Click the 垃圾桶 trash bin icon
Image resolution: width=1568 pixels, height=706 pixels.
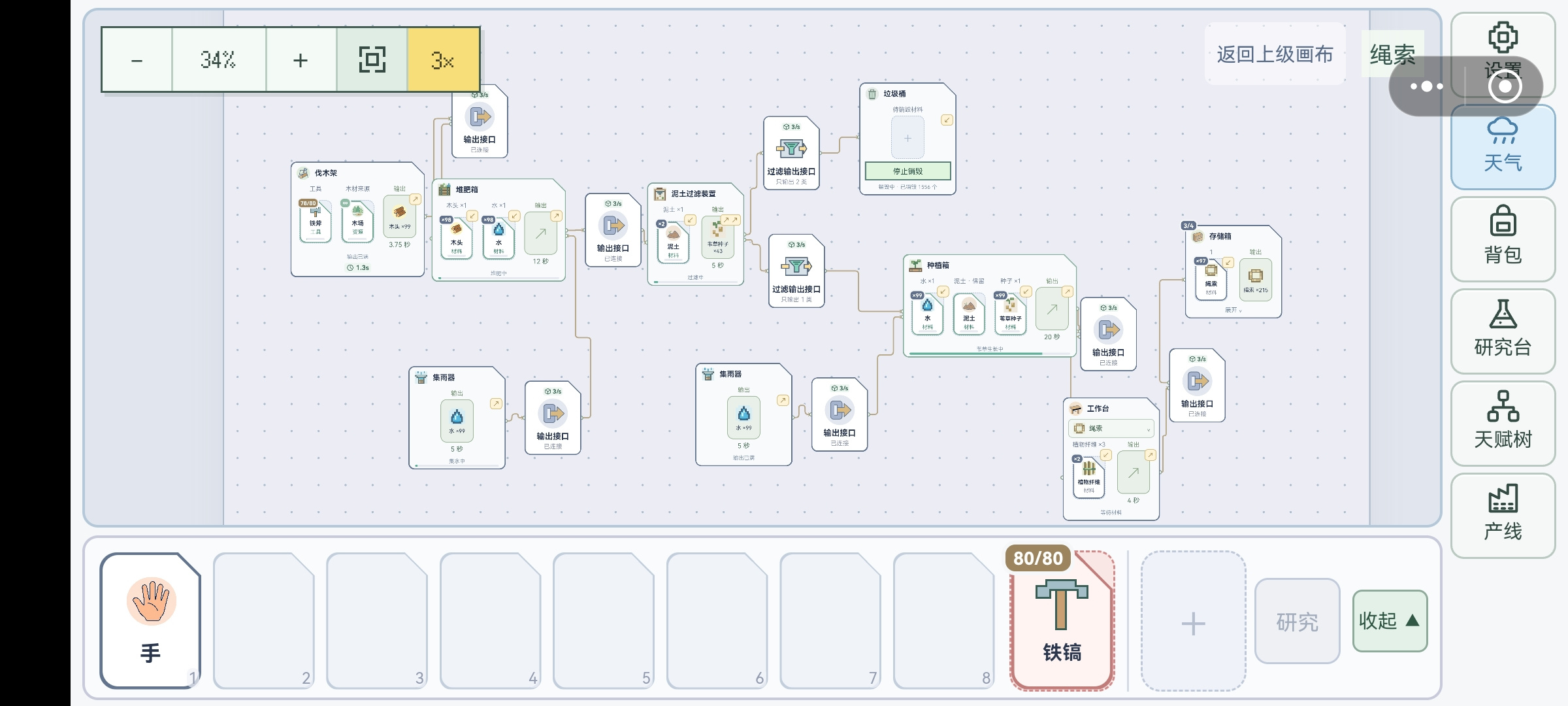(872, 94)
